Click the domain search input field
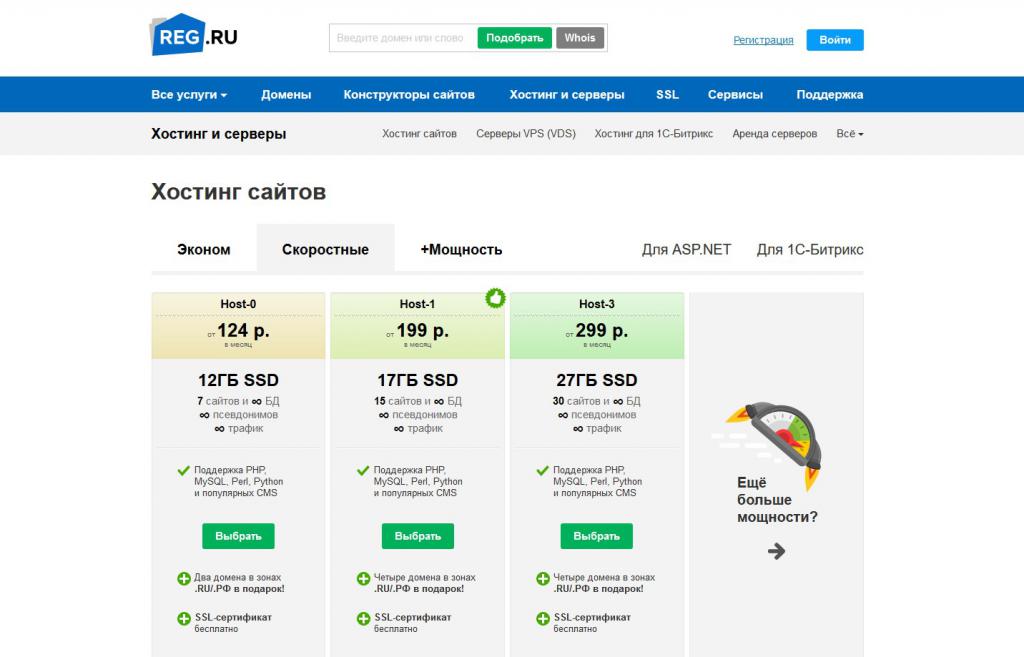This screenshot has height=657, width=1024. (400, 37)
